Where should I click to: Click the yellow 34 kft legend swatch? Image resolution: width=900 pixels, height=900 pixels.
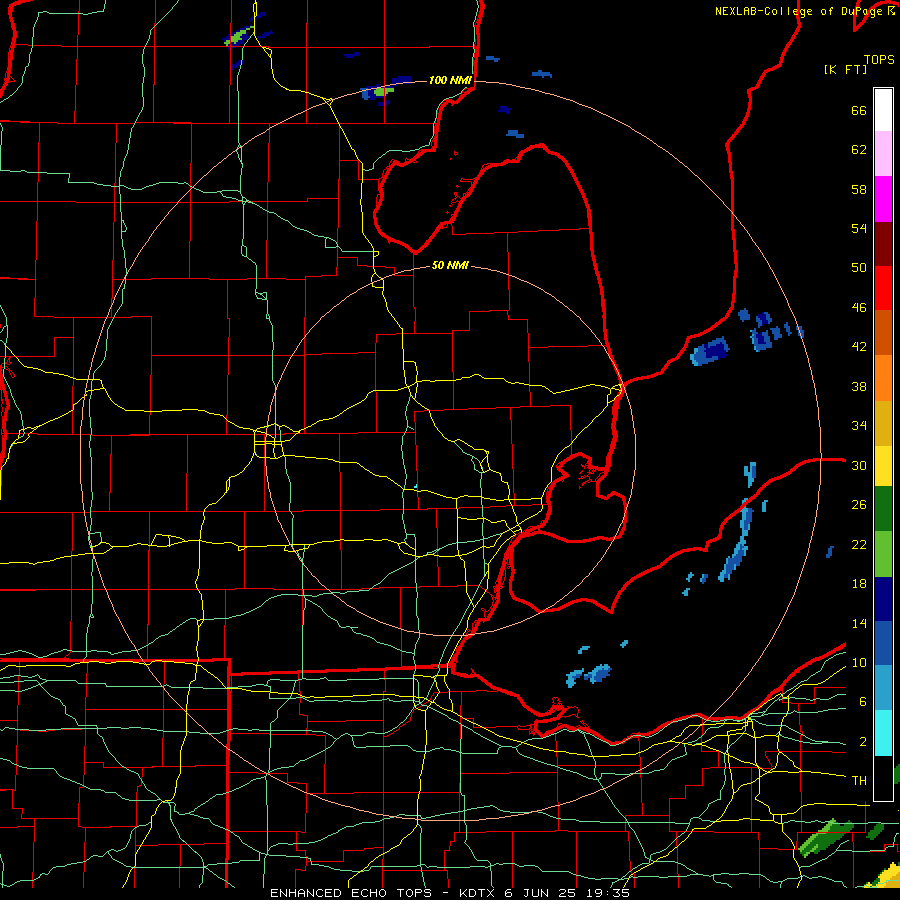pos(883,466)
